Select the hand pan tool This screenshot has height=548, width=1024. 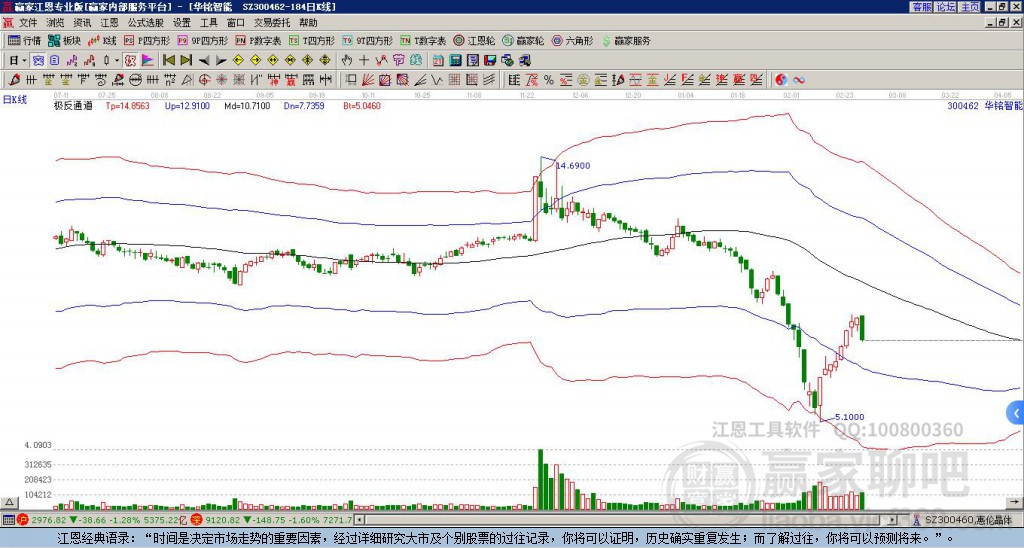[x=346, y=60]
